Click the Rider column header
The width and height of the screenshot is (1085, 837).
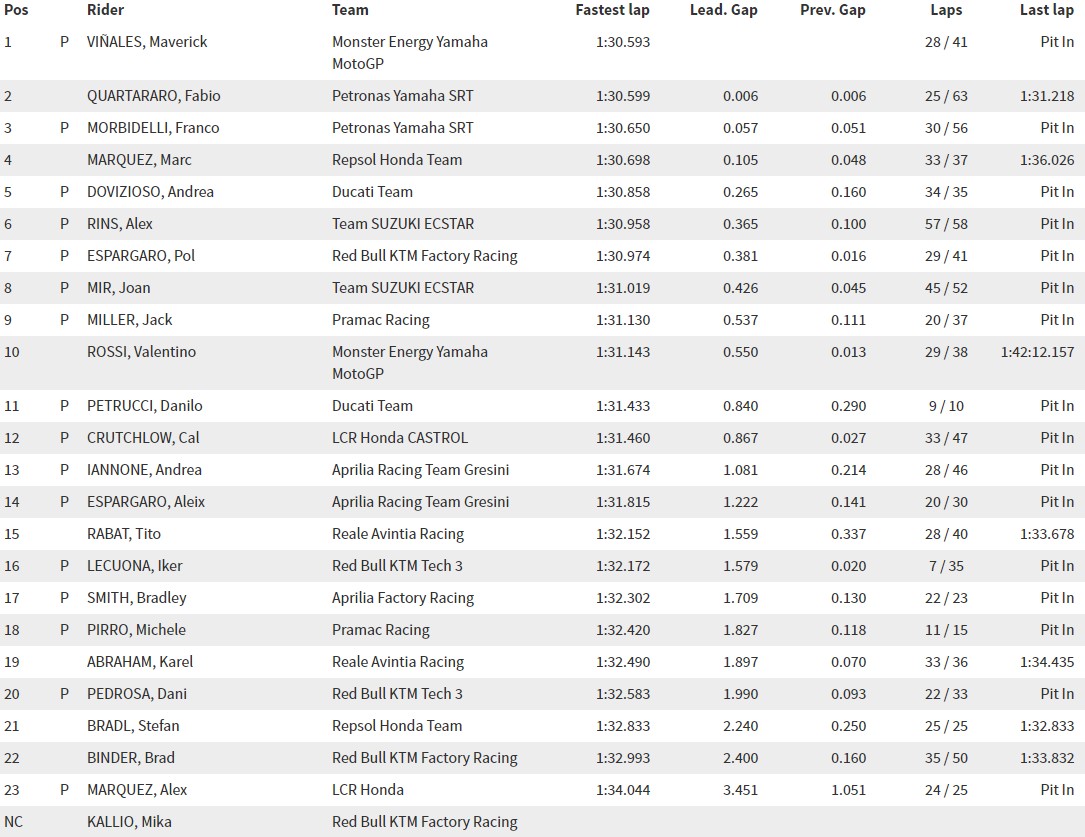(x=105, y=10)
